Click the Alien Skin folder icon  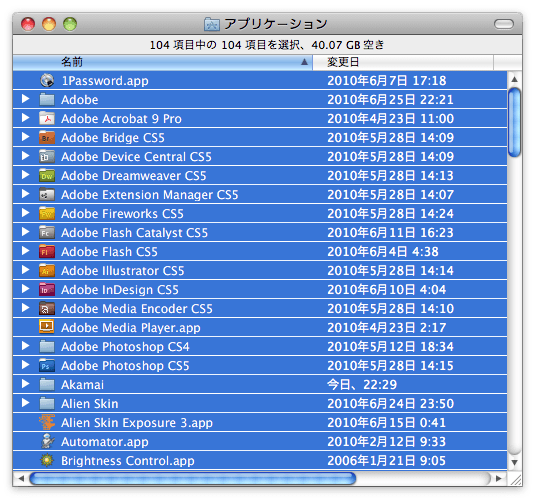pyautogui.click(x=47, y=404)
